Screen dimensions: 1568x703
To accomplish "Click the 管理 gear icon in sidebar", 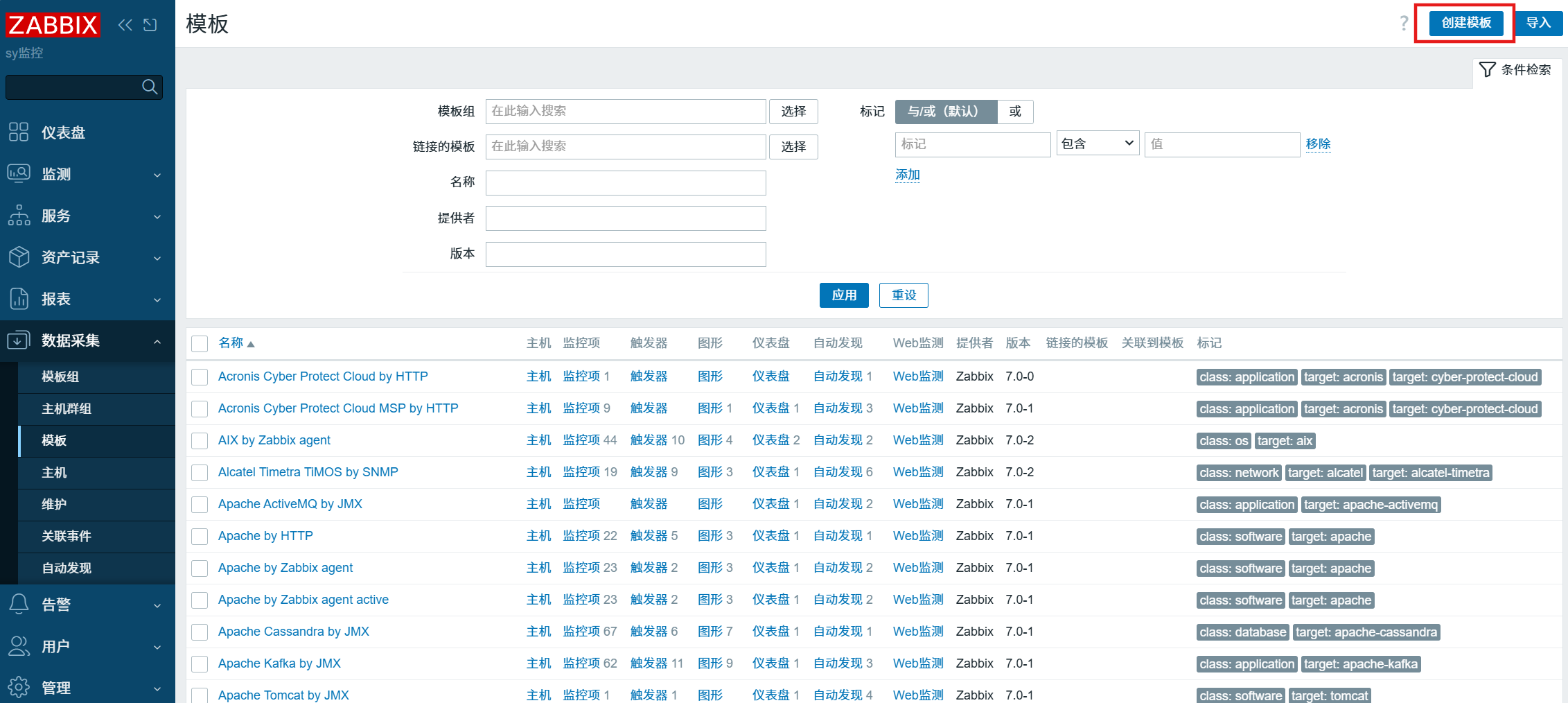I will pyautogui.click(x=19, y=687).
